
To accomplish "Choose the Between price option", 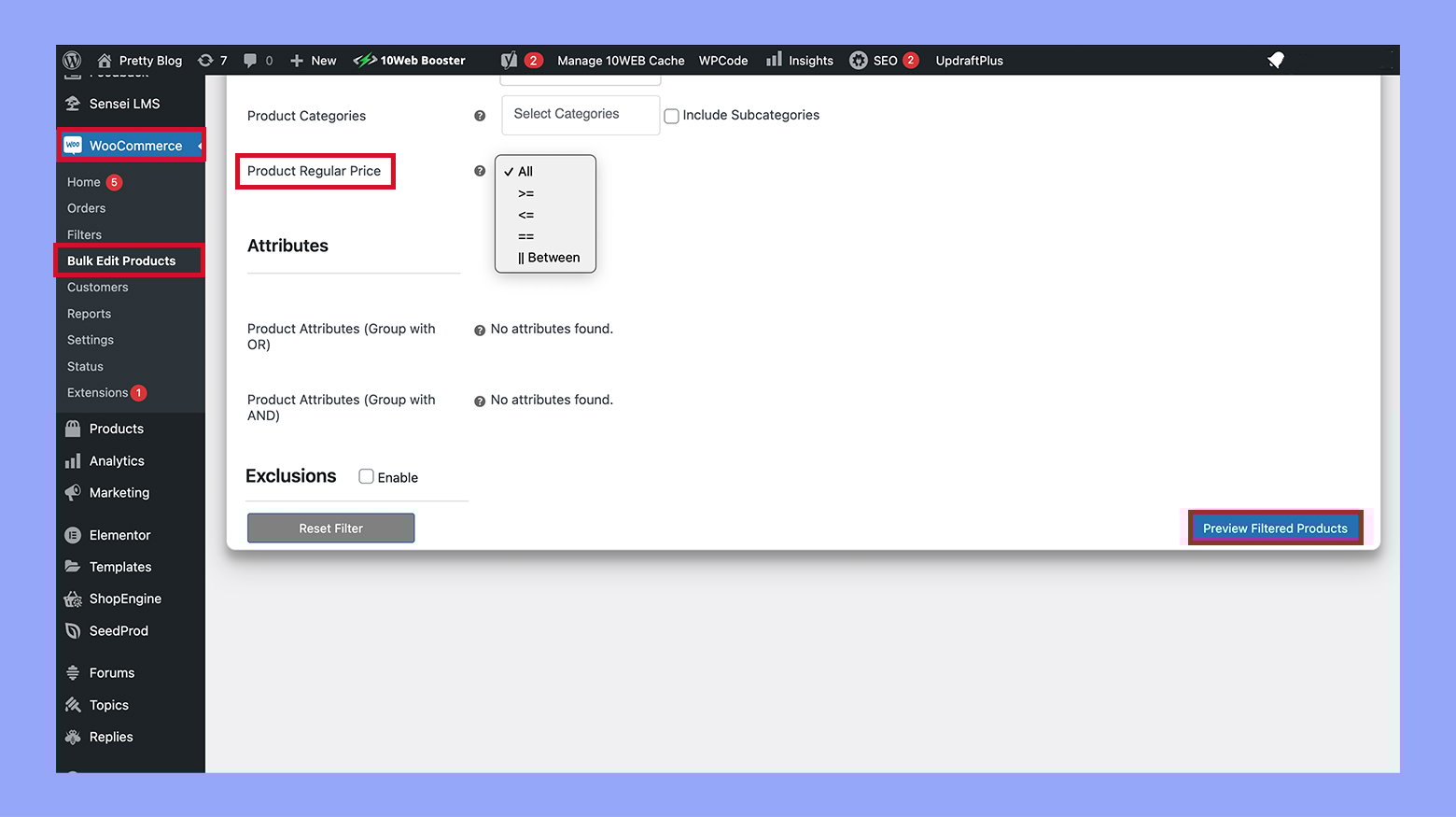I will [549, 258].
